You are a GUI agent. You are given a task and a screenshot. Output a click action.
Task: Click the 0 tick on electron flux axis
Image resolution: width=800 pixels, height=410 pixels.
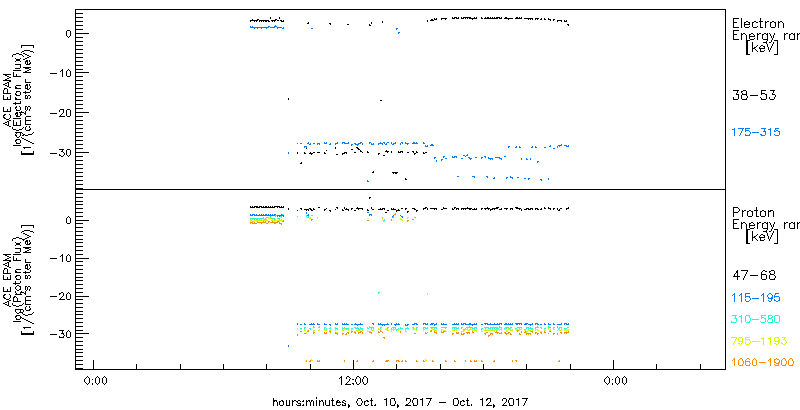click(67, 33)
